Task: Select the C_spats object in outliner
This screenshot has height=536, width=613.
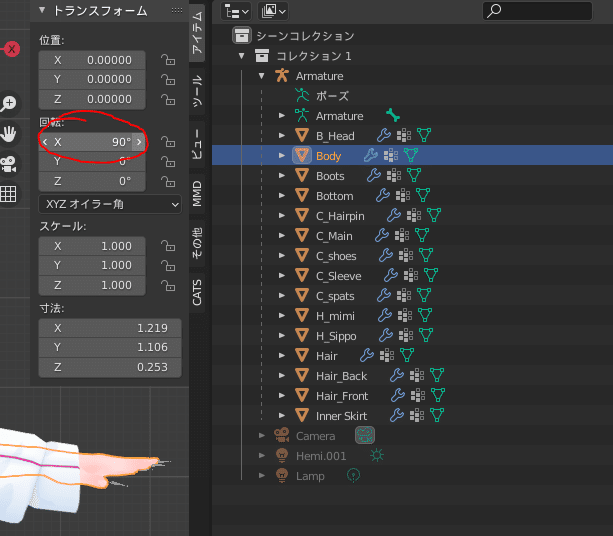Action: 335,296
